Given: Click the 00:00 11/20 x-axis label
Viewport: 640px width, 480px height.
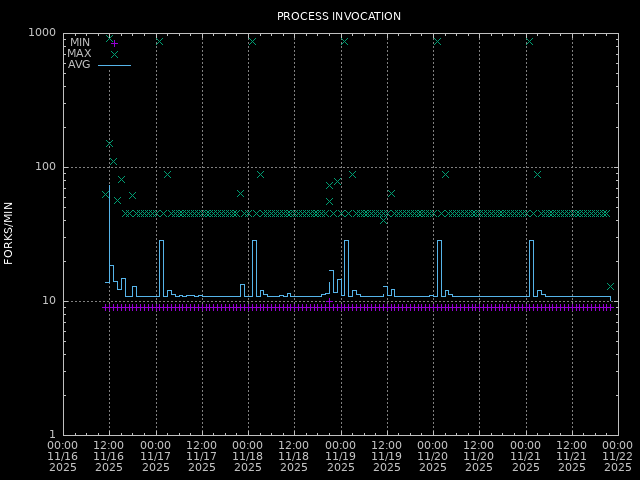Looking at the screenshot, I should tap(432, 455).
